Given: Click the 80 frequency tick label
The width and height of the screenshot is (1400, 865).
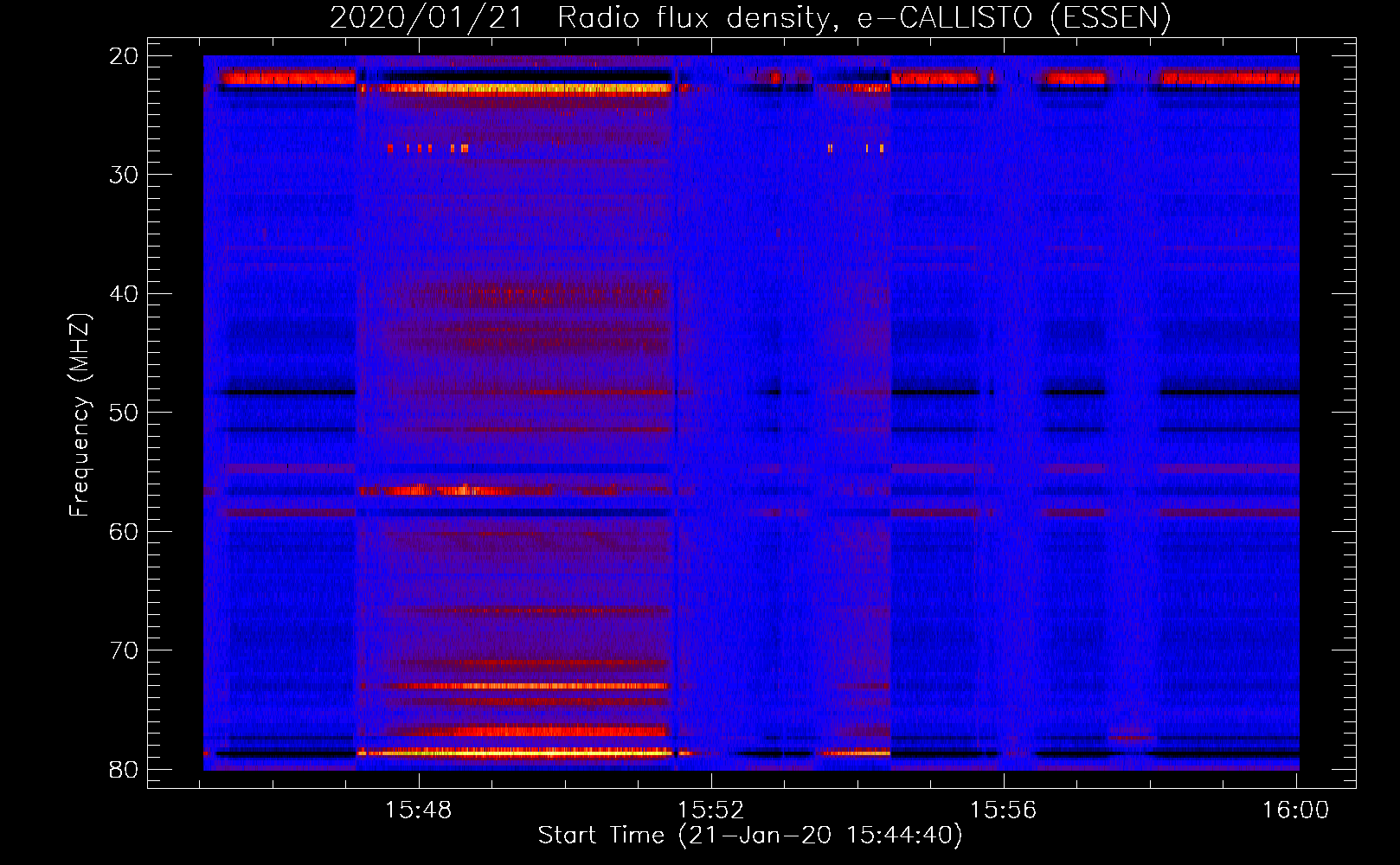Looking at the screenshot, I should pos(124,769).
